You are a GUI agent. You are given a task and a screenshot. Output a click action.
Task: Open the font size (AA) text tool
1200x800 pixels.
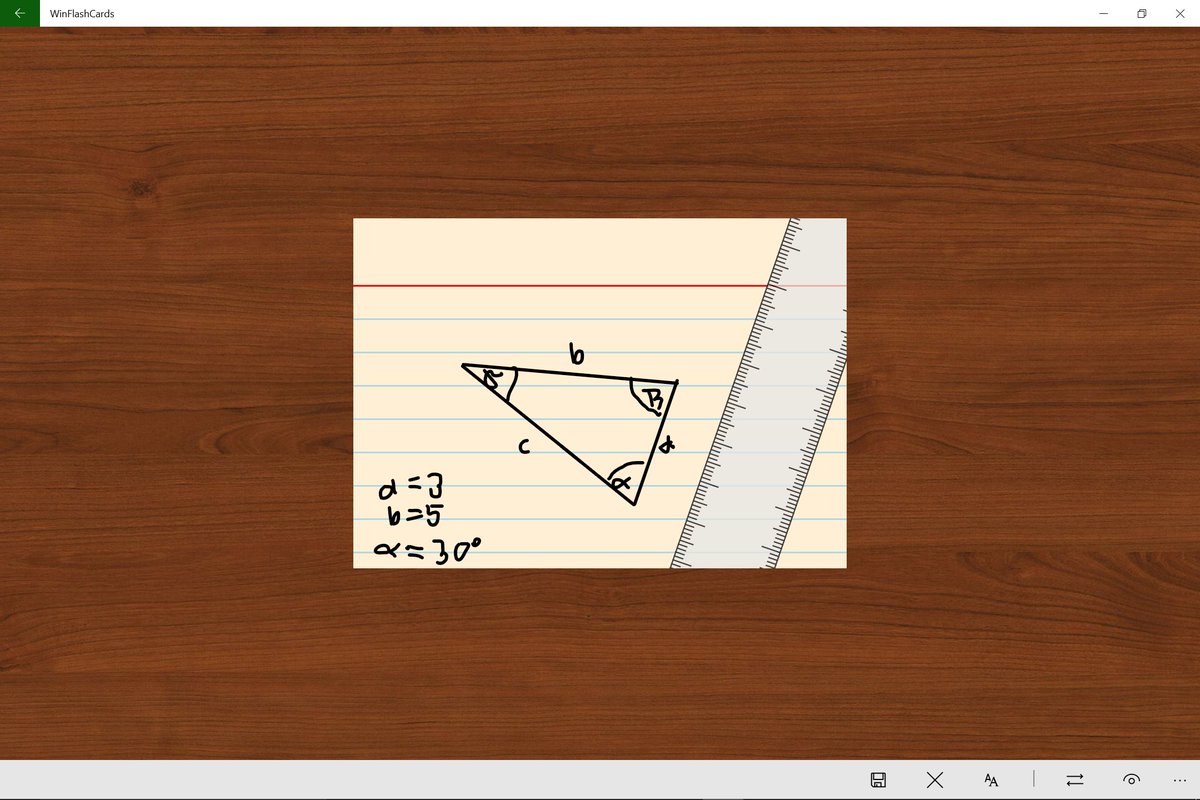991,780
